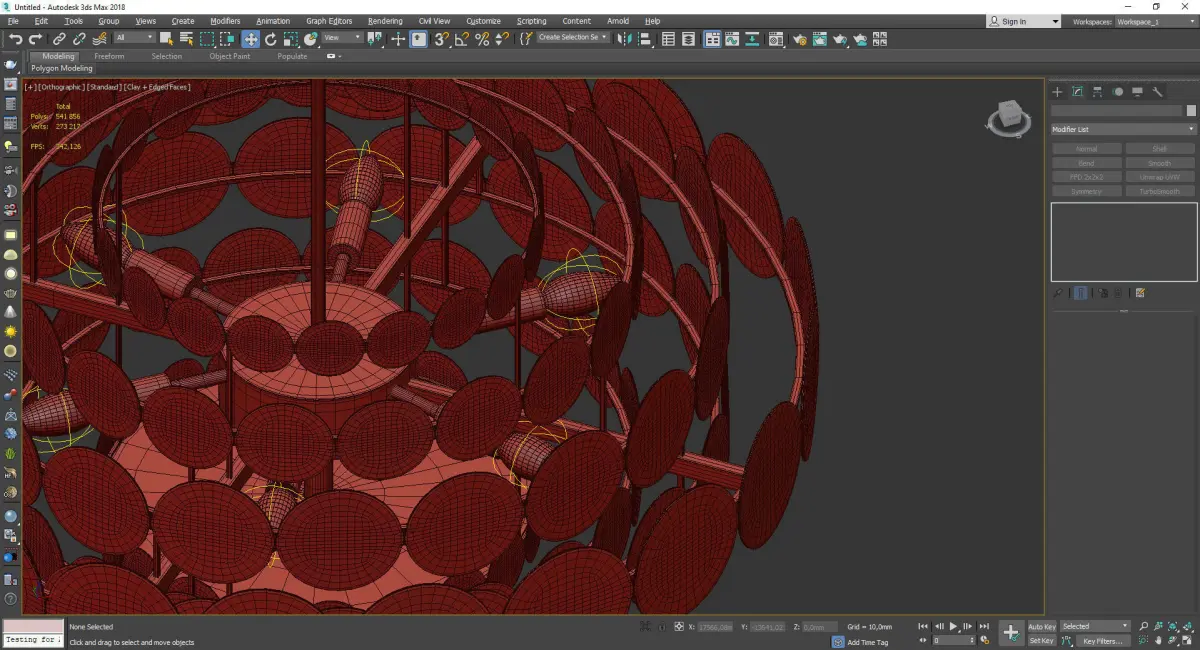
Task: Open the Rendering menu
Action: tap(385, 21)
